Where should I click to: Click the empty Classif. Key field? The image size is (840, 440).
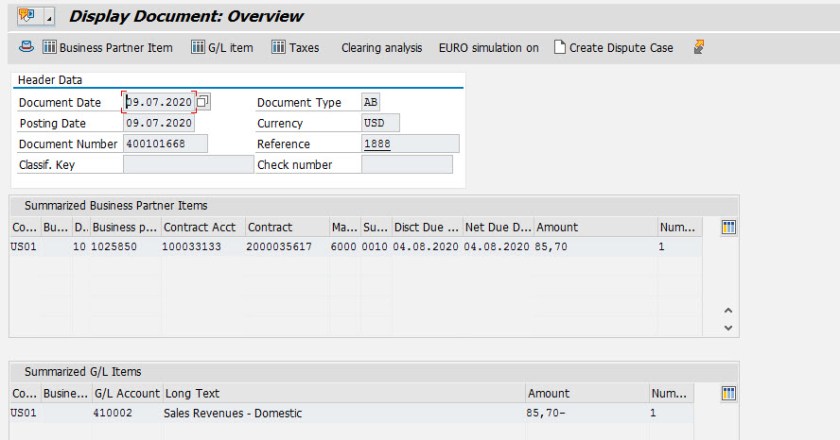188,165
